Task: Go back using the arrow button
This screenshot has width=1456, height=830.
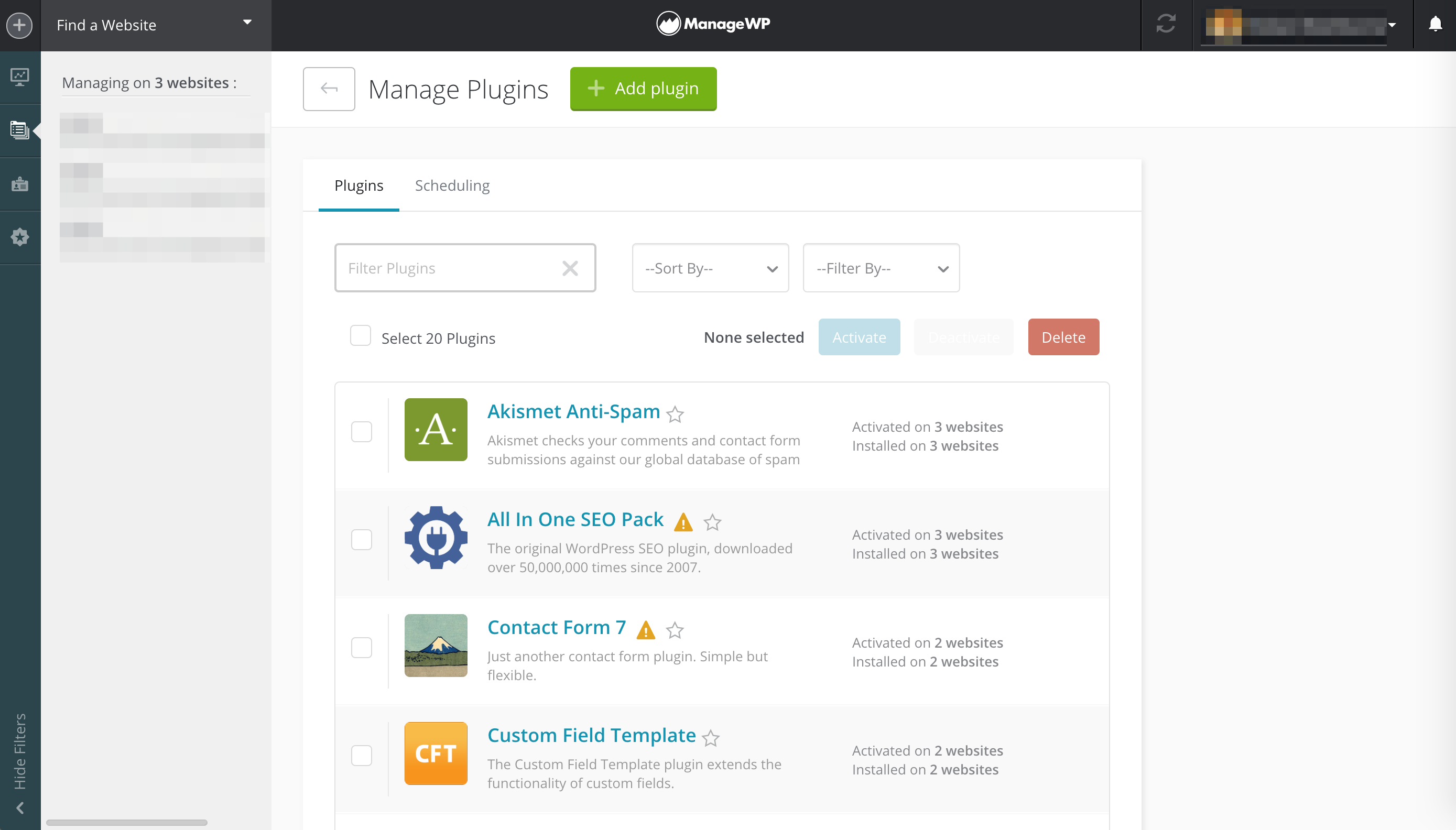Action: click(329, 89)
